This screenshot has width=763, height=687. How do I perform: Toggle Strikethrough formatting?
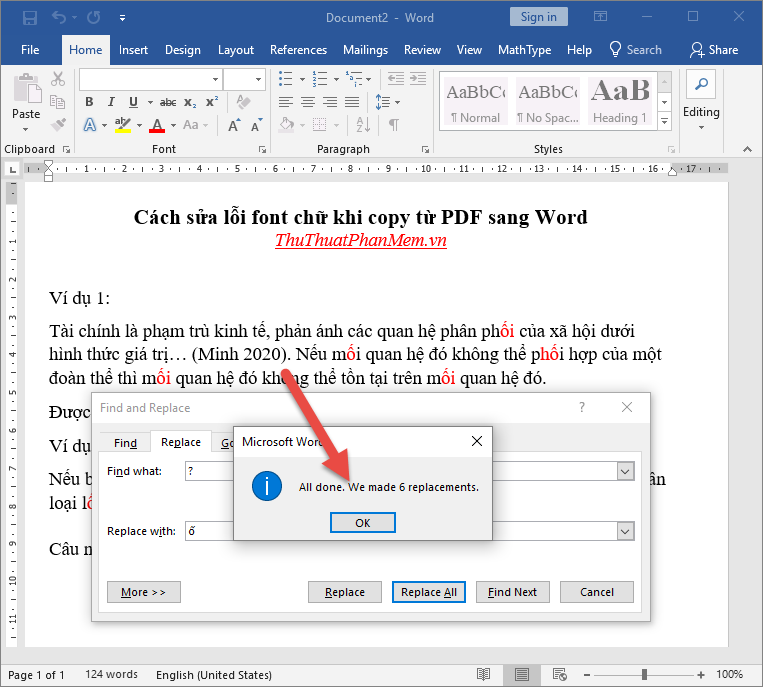pyautogui.click(x=168, y=102)
